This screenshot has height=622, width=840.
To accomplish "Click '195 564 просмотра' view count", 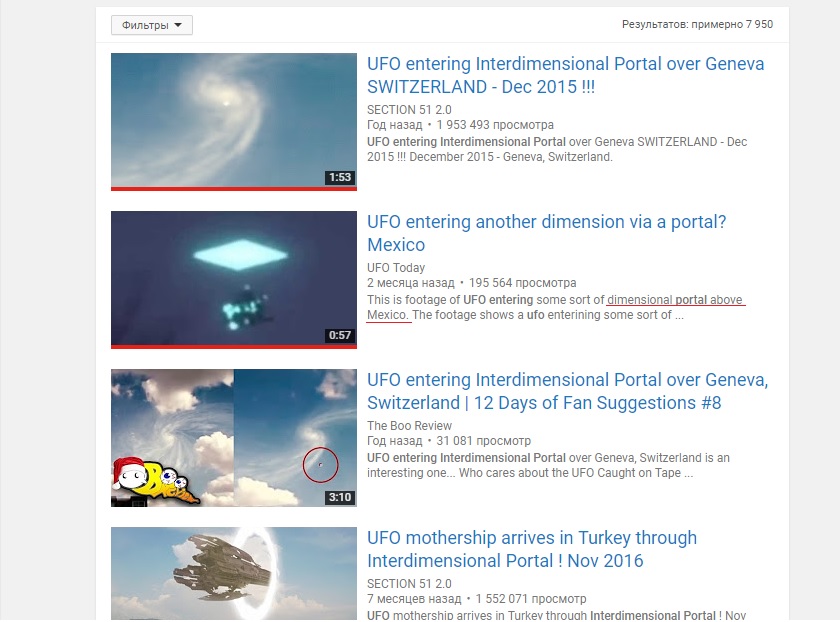I will click(523, 283).
